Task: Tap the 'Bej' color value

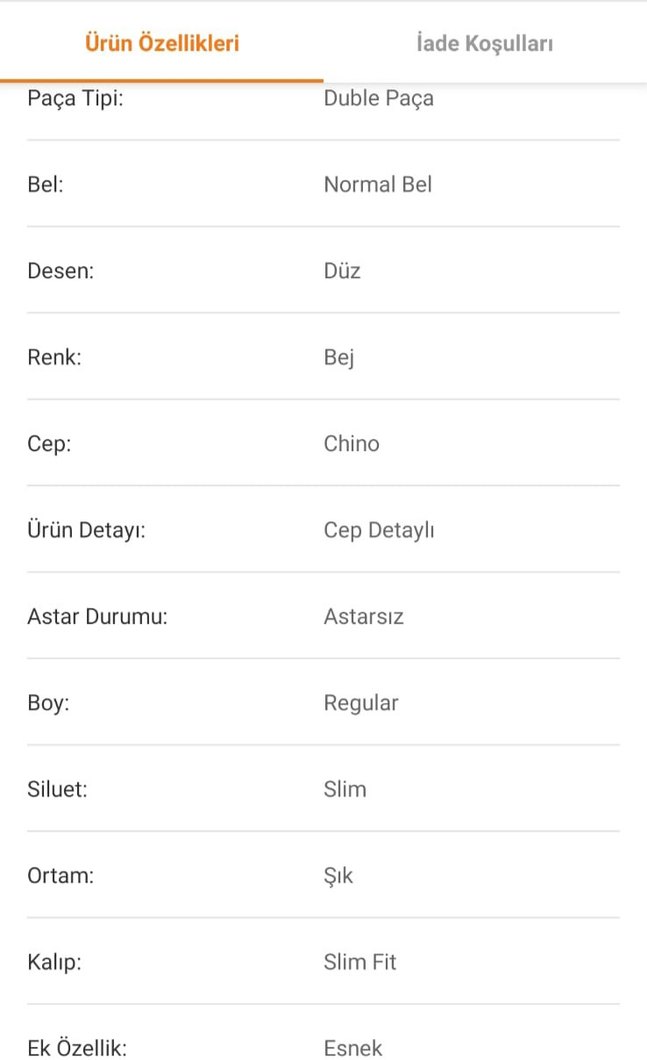Action: pos(339,357)
